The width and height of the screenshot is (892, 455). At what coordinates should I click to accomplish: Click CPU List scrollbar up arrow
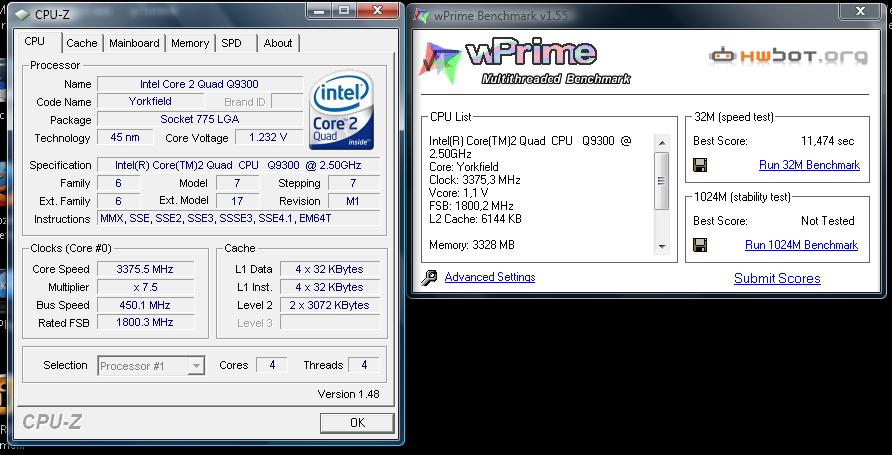662,142
